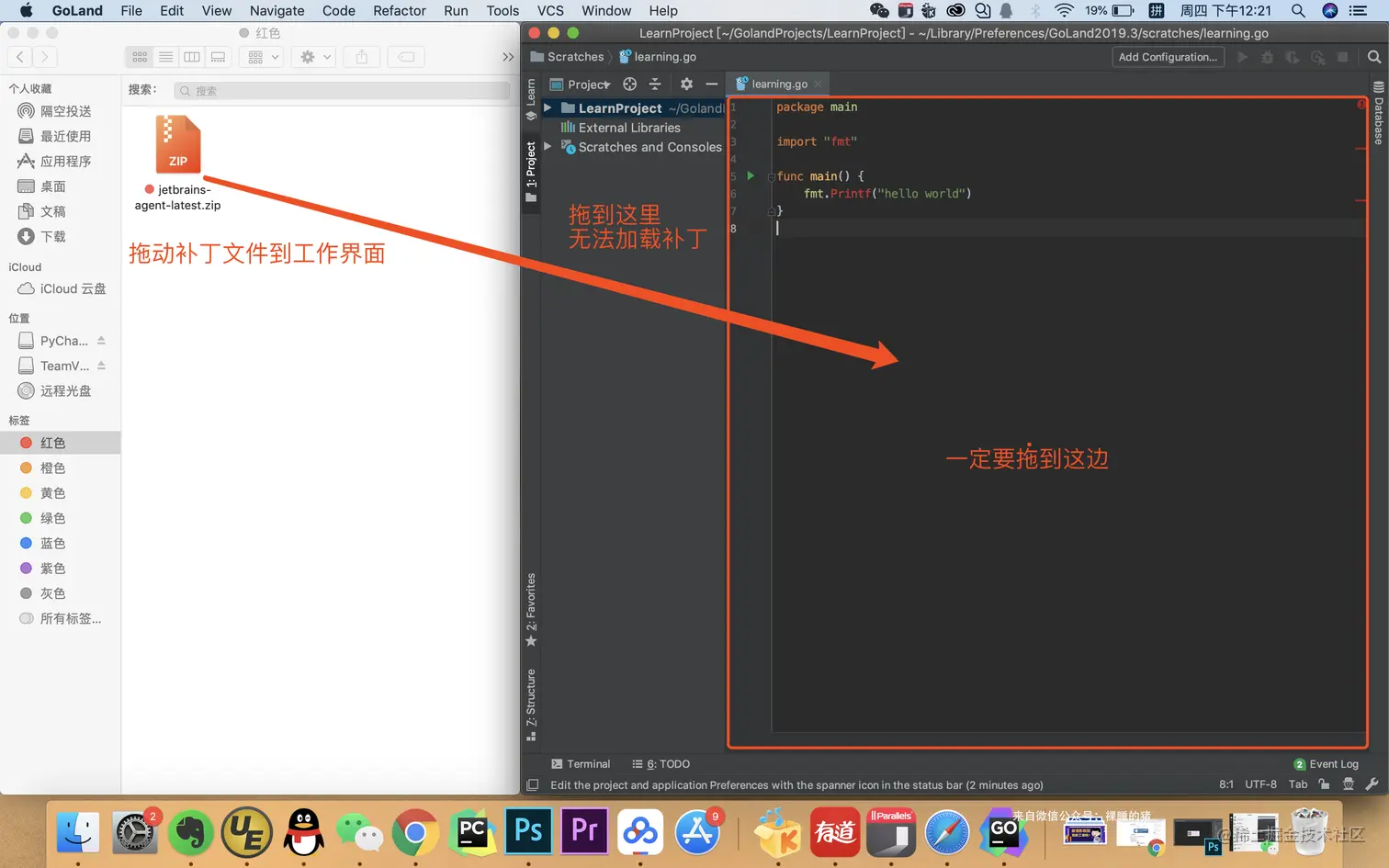Open the Refactor menu

(399, 10)
